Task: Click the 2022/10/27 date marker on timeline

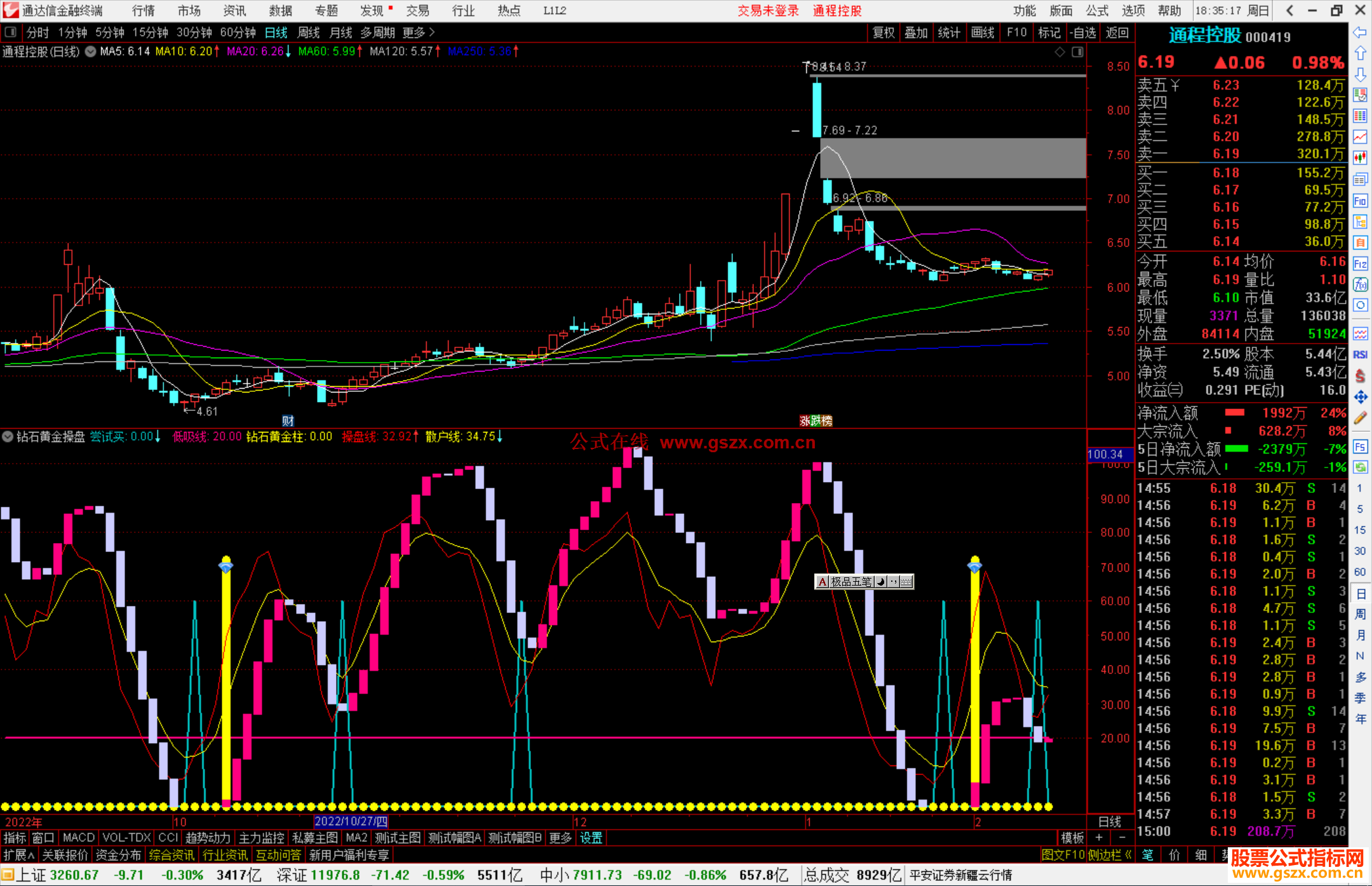Action: pos(351,822)
